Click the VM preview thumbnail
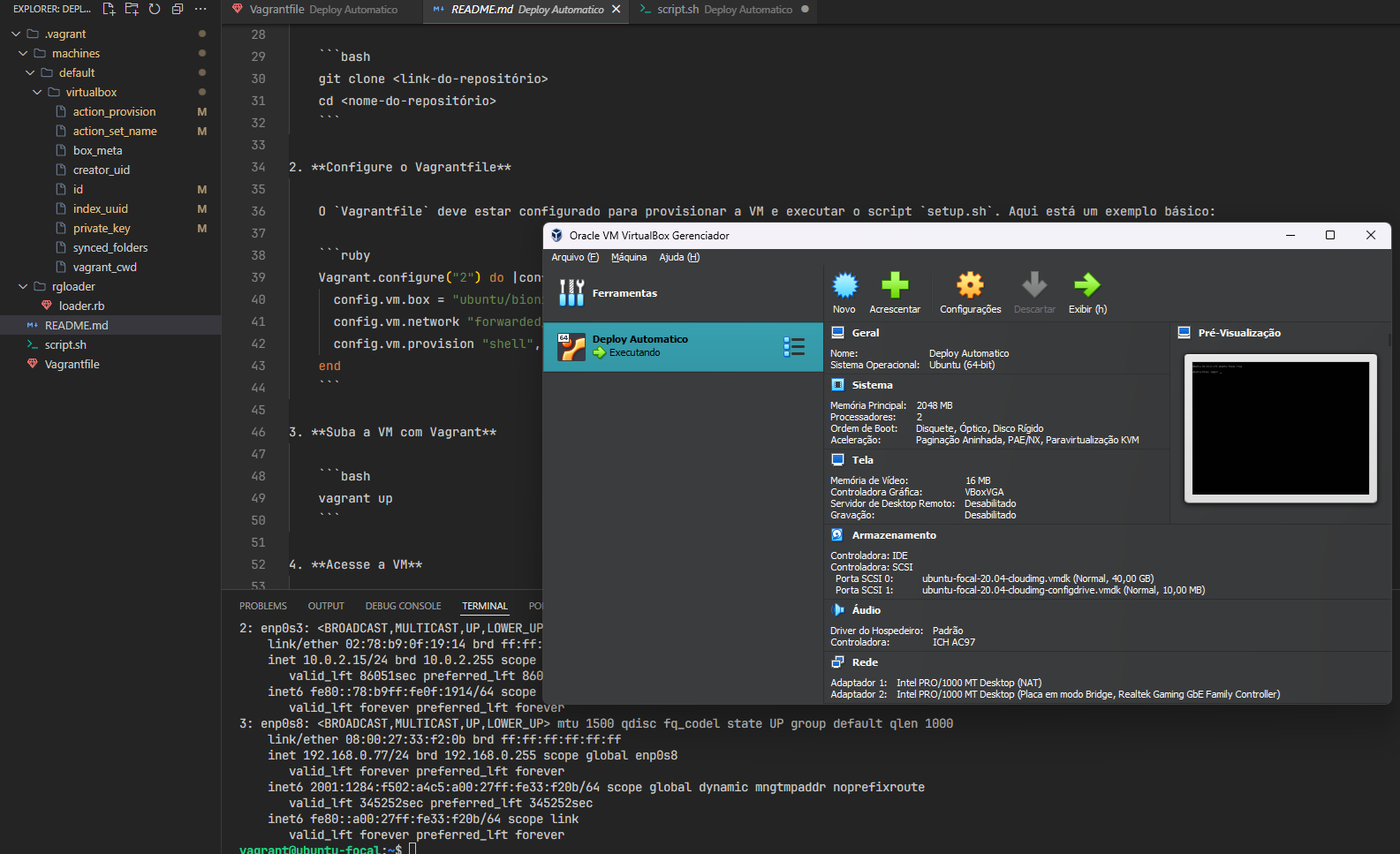 coord(1280,428)
